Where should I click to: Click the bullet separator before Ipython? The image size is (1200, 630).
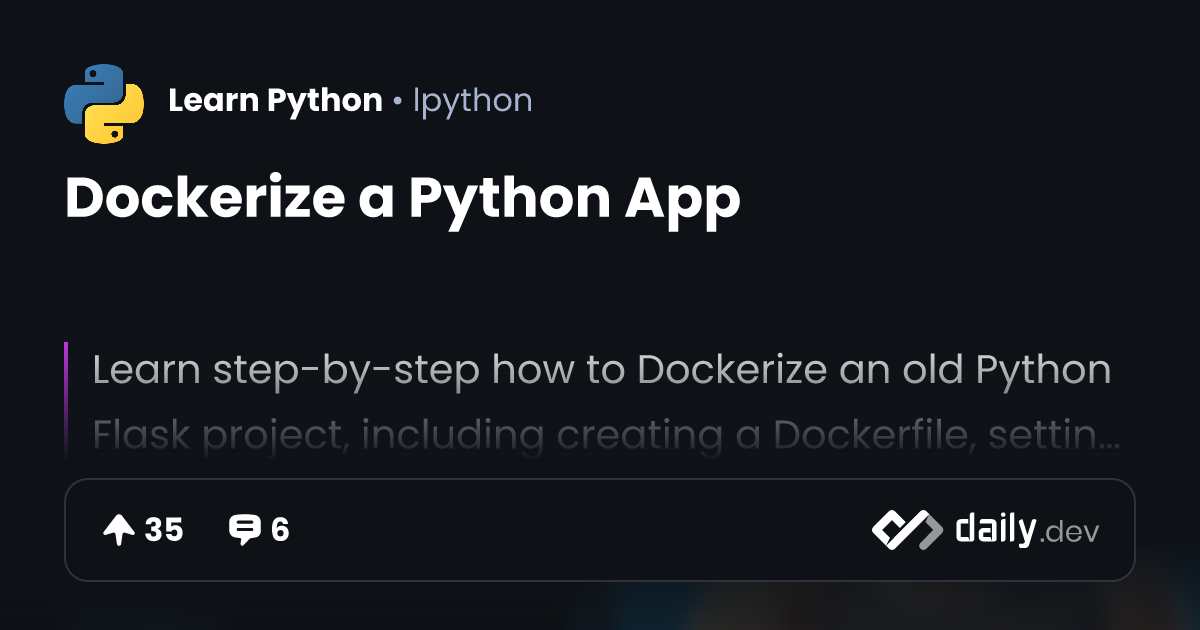tap(398, 102)
